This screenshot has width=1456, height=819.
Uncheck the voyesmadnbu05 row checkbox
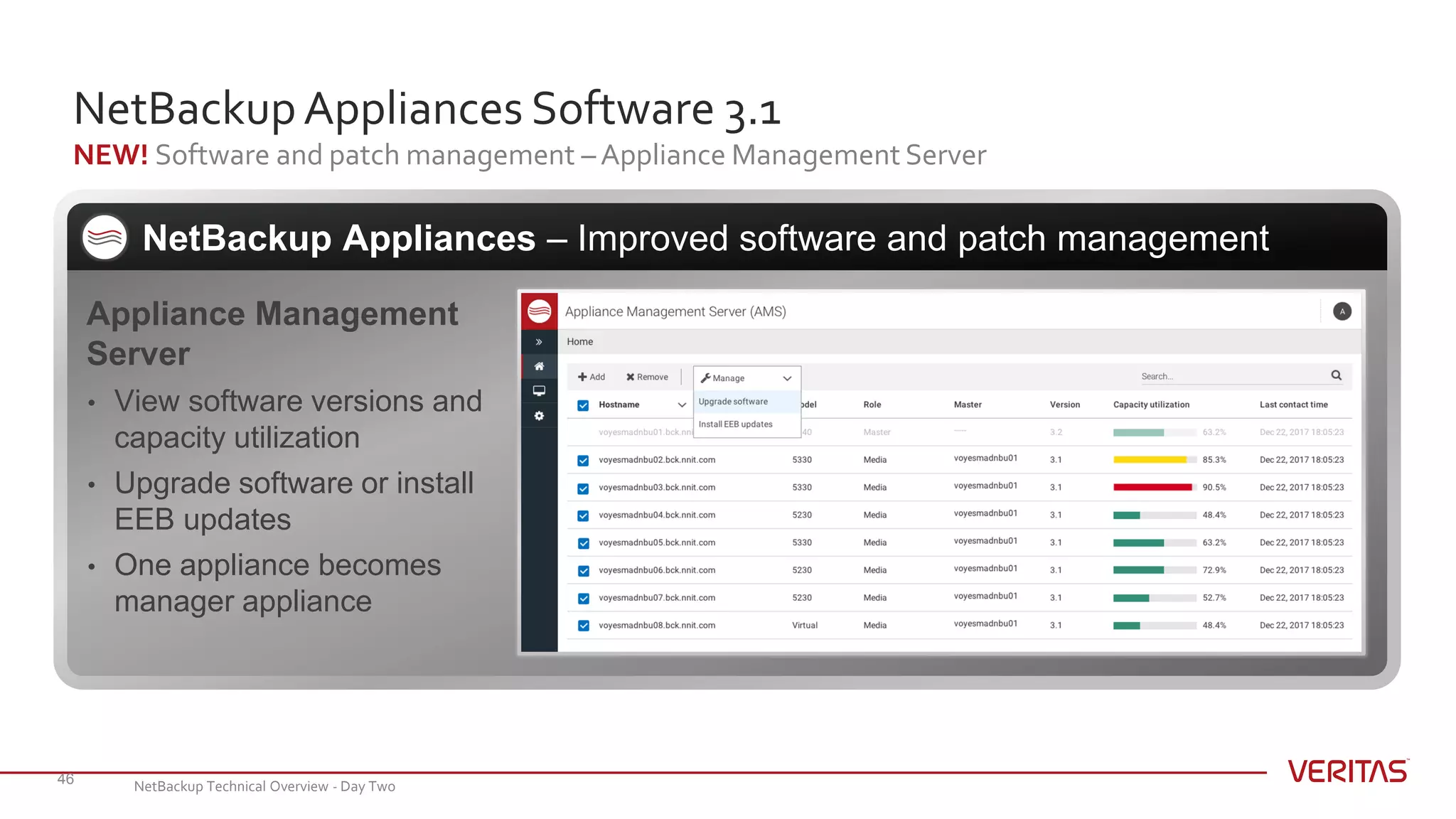583,543
